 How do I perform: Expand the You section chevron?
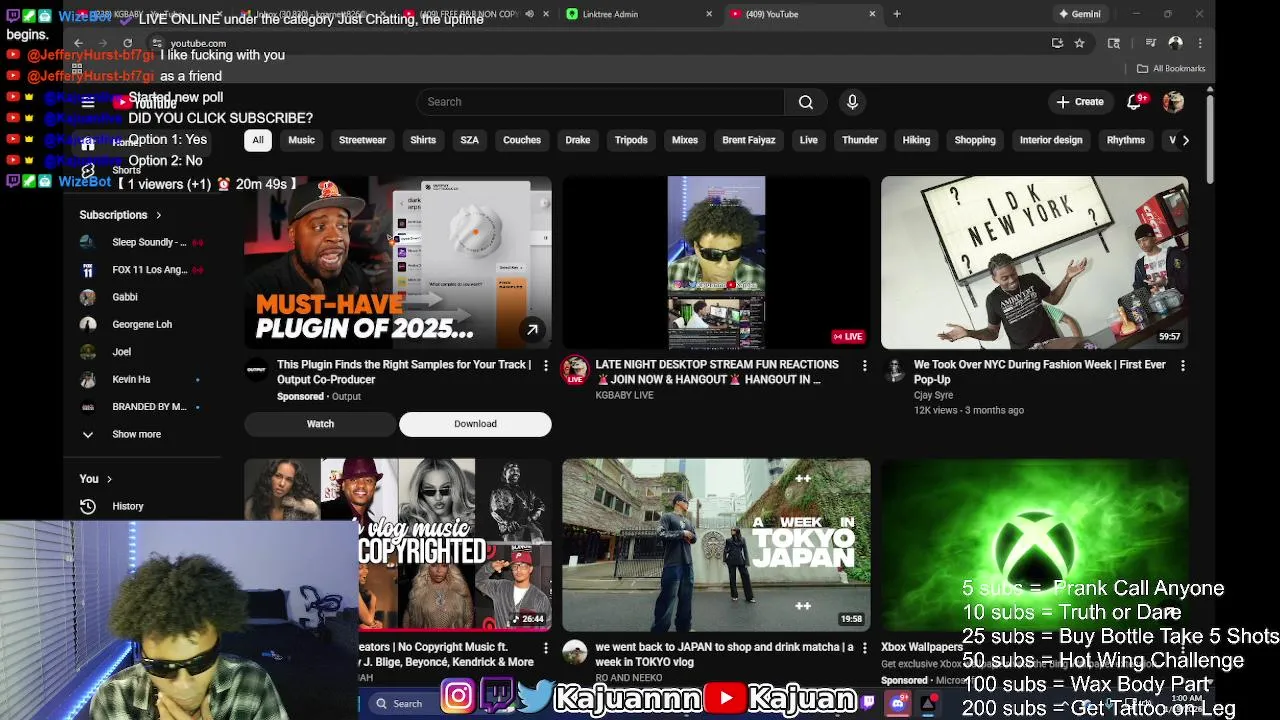[109, 479]
